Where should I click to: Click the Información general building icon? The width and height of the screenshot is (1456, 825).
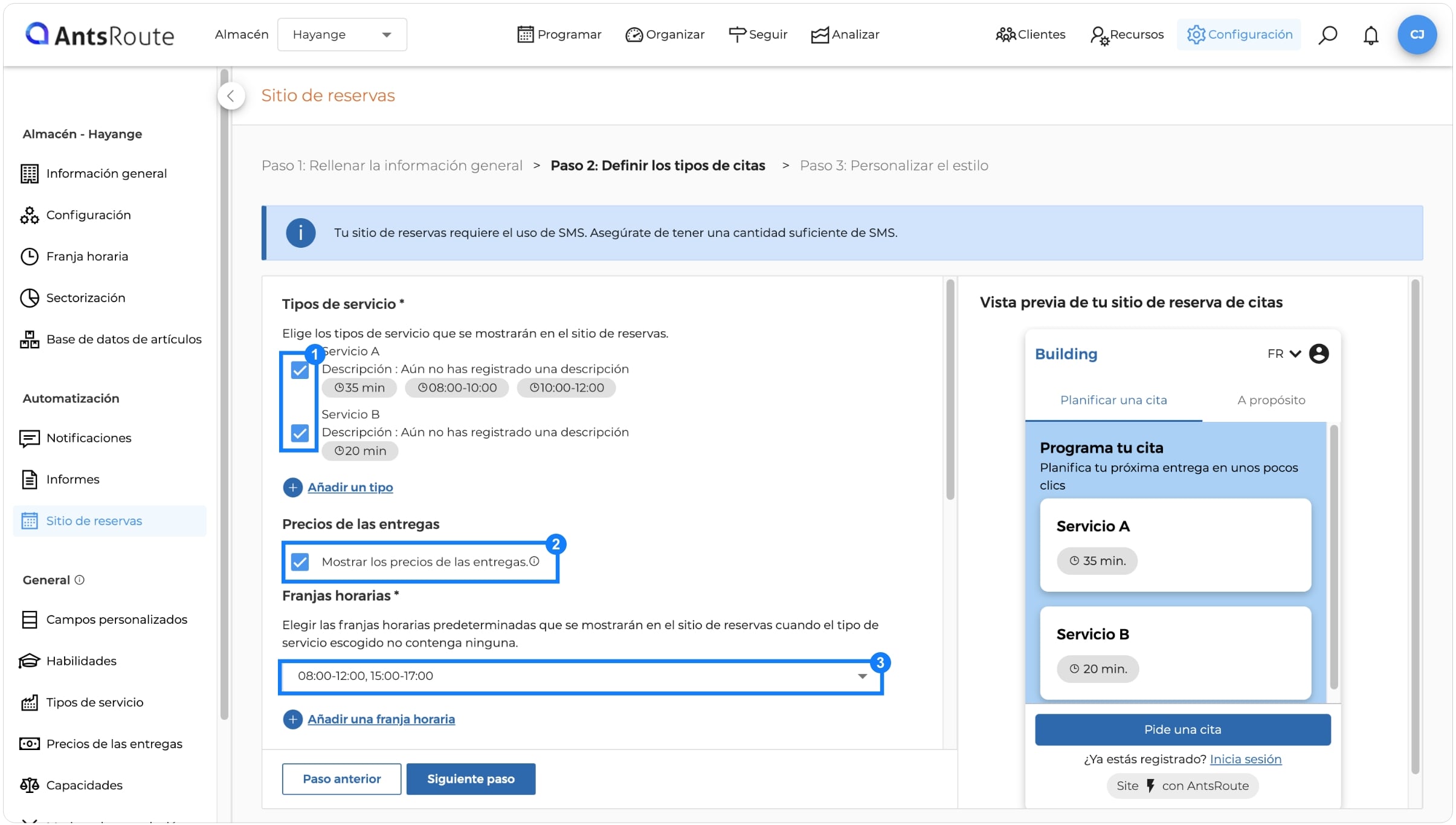pos(29,173)
